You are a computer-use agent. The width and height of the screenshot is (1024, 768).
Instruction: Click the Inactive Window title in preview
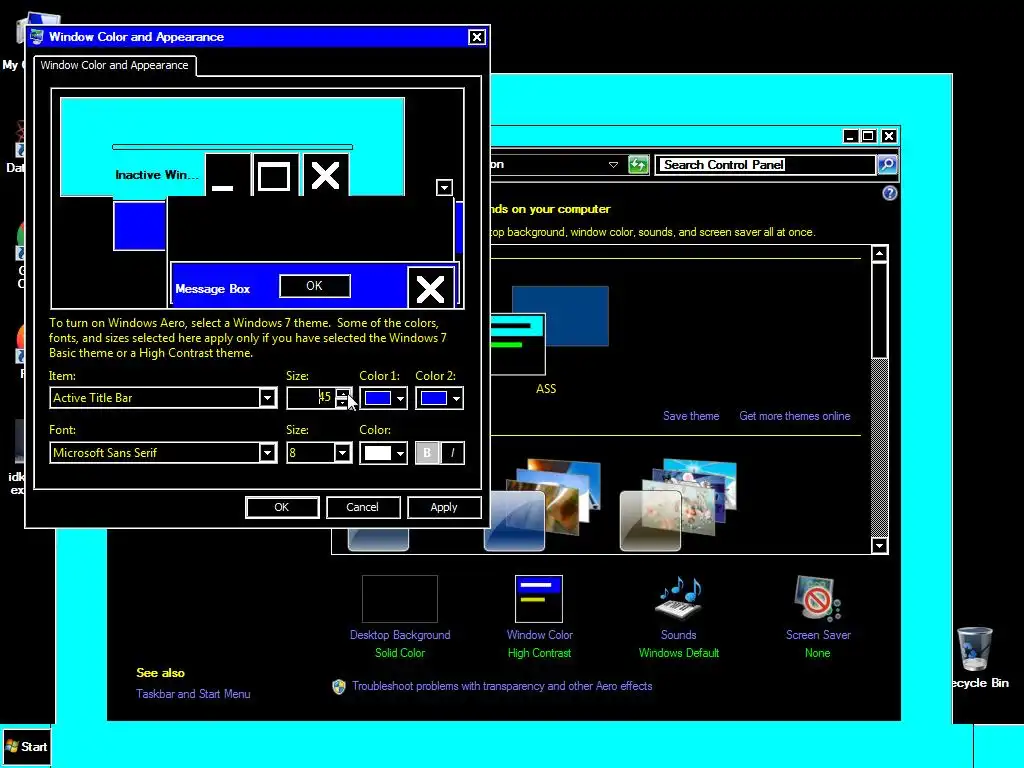pos(157,174)
